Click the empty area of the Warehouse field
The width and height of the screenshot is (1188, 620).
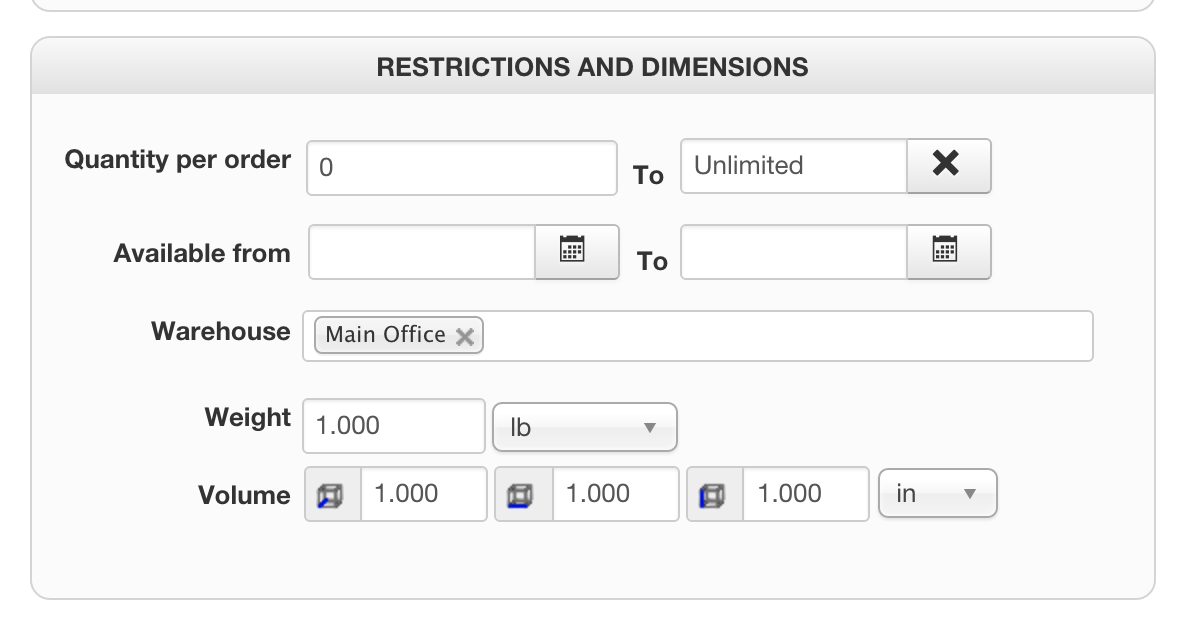tap(780, 336)
